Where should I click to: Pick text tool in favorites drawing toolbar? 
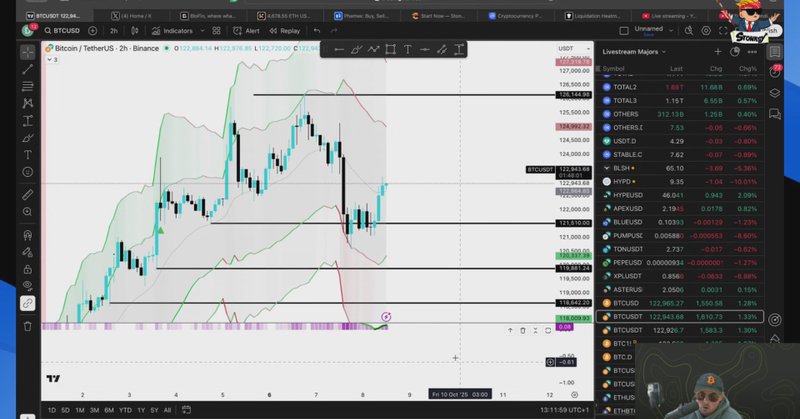[x=408, y=50]
